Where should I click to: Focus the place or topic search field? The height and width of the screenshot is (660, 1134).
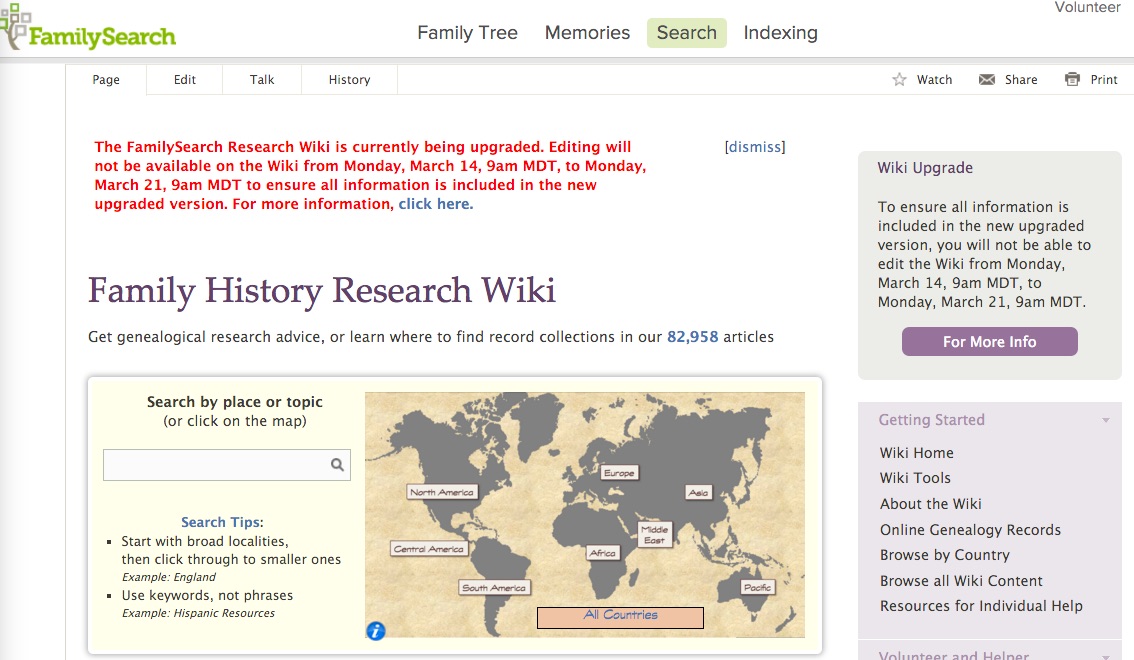(x=226, y=465)
